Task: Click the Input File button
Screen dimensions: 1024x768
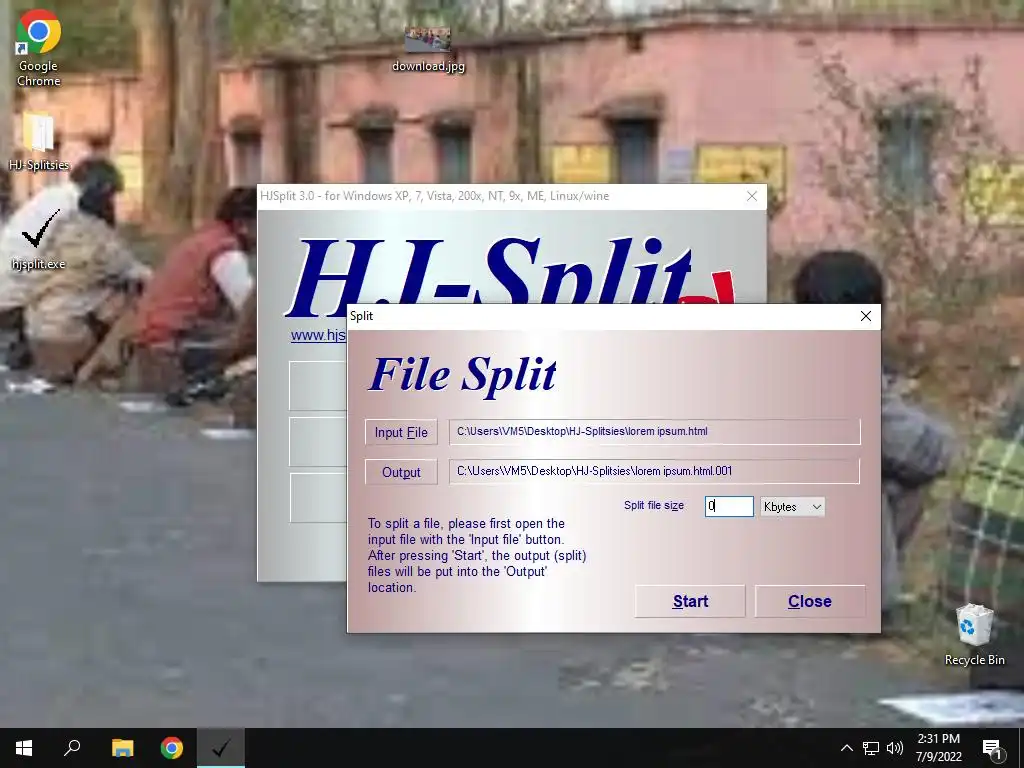Action: (x=401, y=432)
